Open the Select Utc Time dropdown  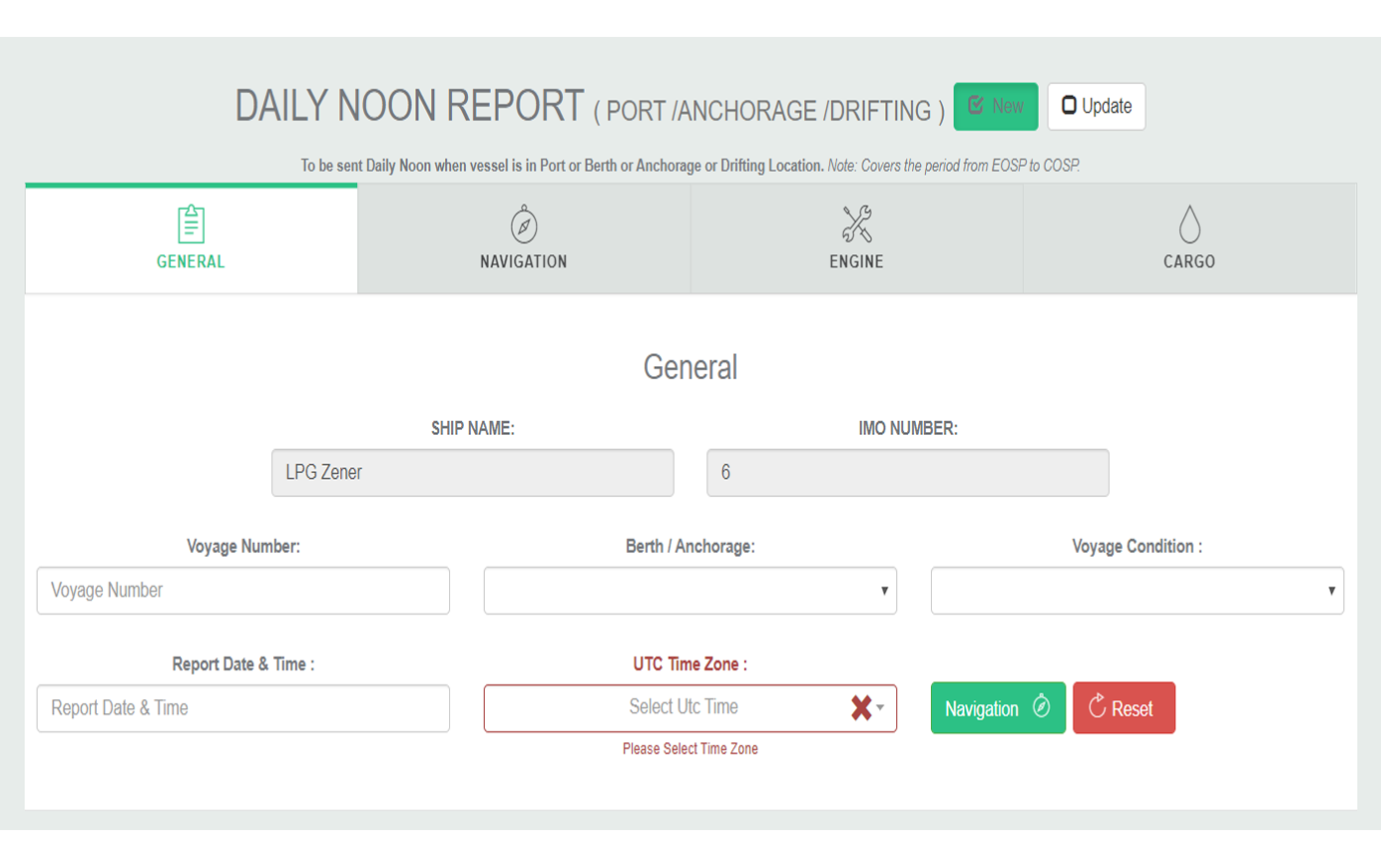tap(684, 707)
